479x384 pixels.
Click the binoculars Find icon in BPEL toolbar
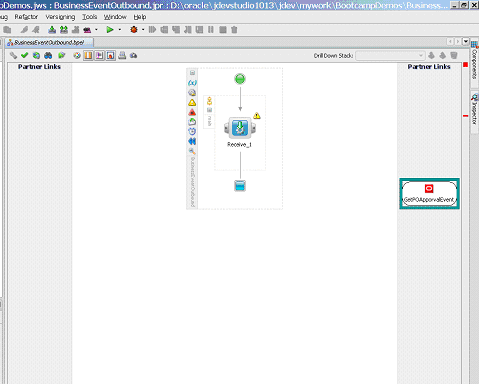tap(48, 55)
